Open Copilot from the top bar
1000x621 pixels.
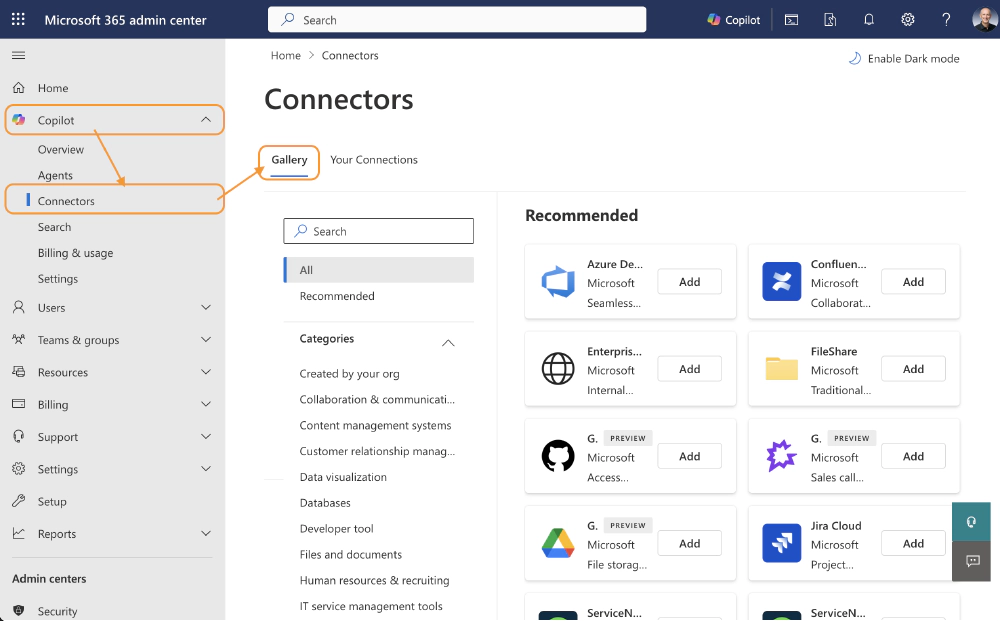[733, 20]
